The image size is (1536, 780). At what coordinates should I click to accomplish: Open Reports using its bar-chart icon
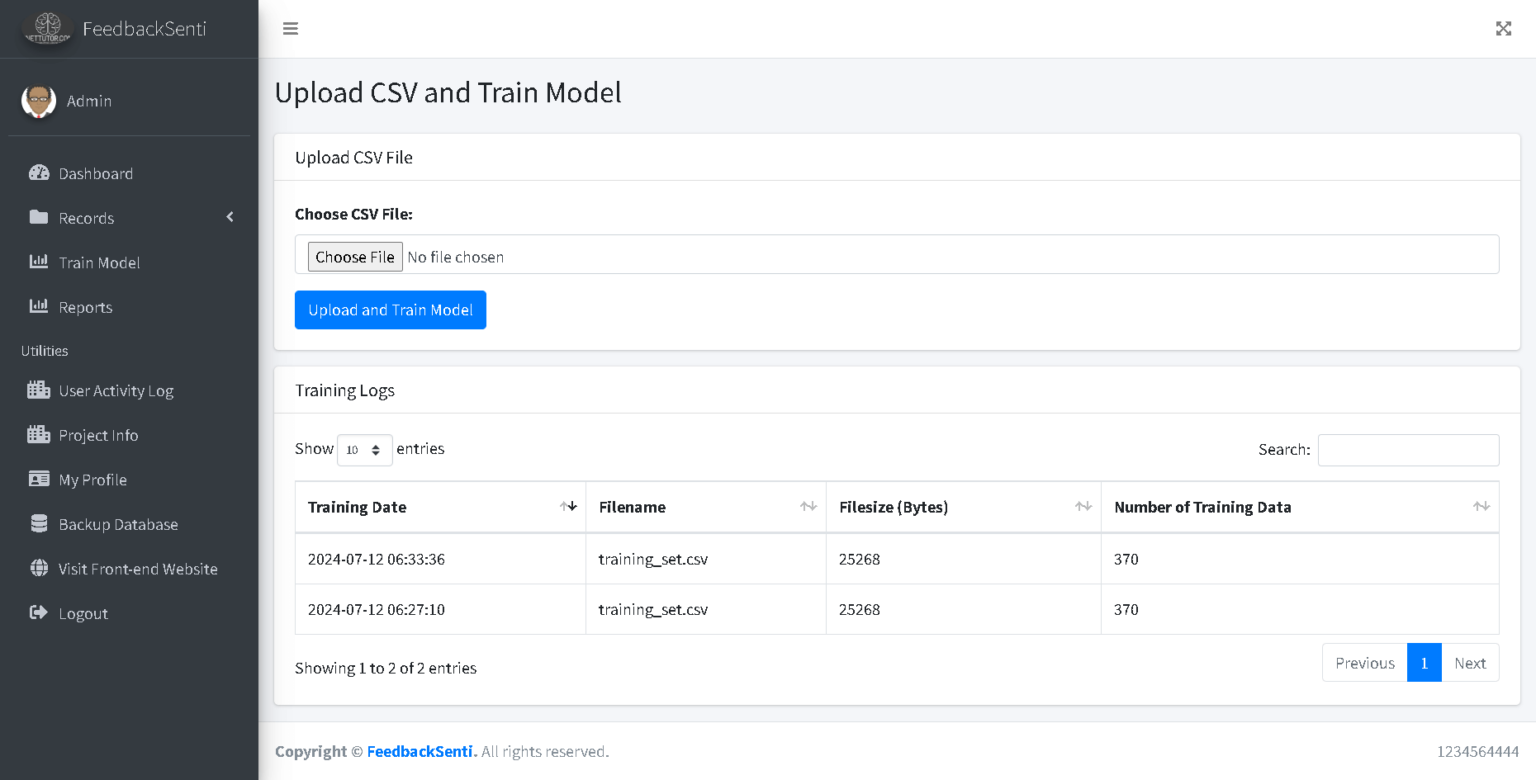(x=38, y=307)
